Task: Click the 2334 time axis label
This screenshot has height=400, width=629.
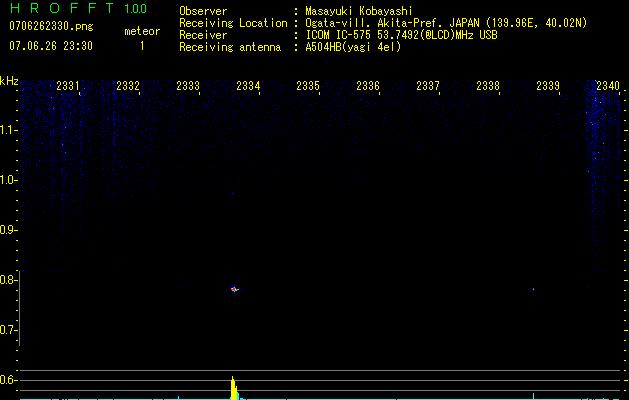Action: (248, 86)
